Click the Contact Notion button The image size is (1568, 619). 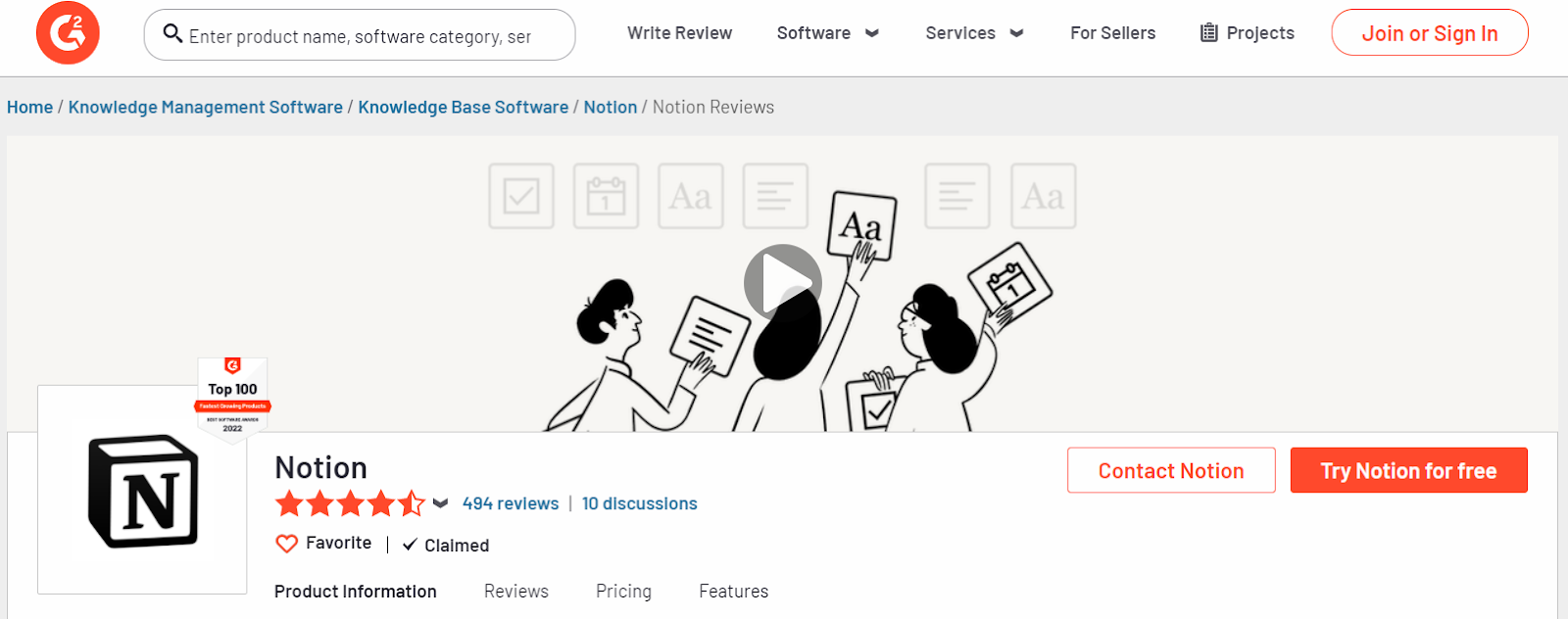1171,471
